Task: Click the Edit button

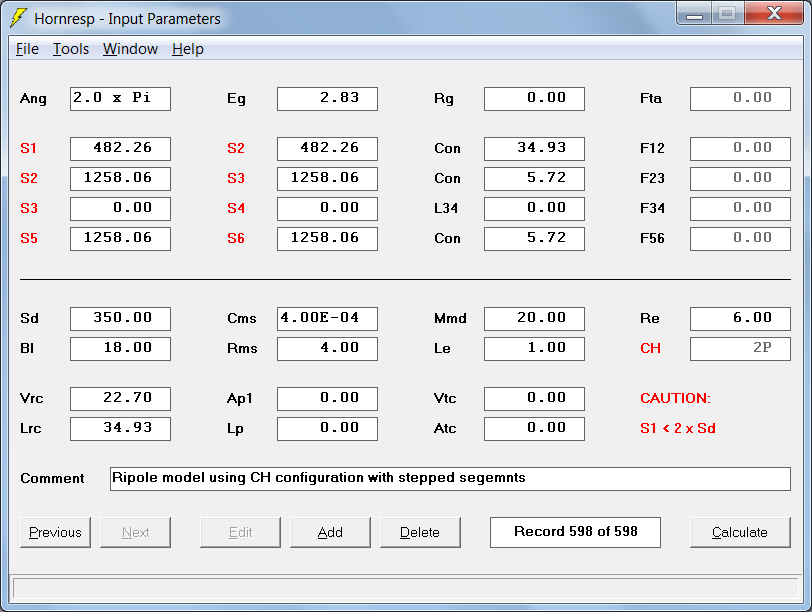Action: pos(240,532)
